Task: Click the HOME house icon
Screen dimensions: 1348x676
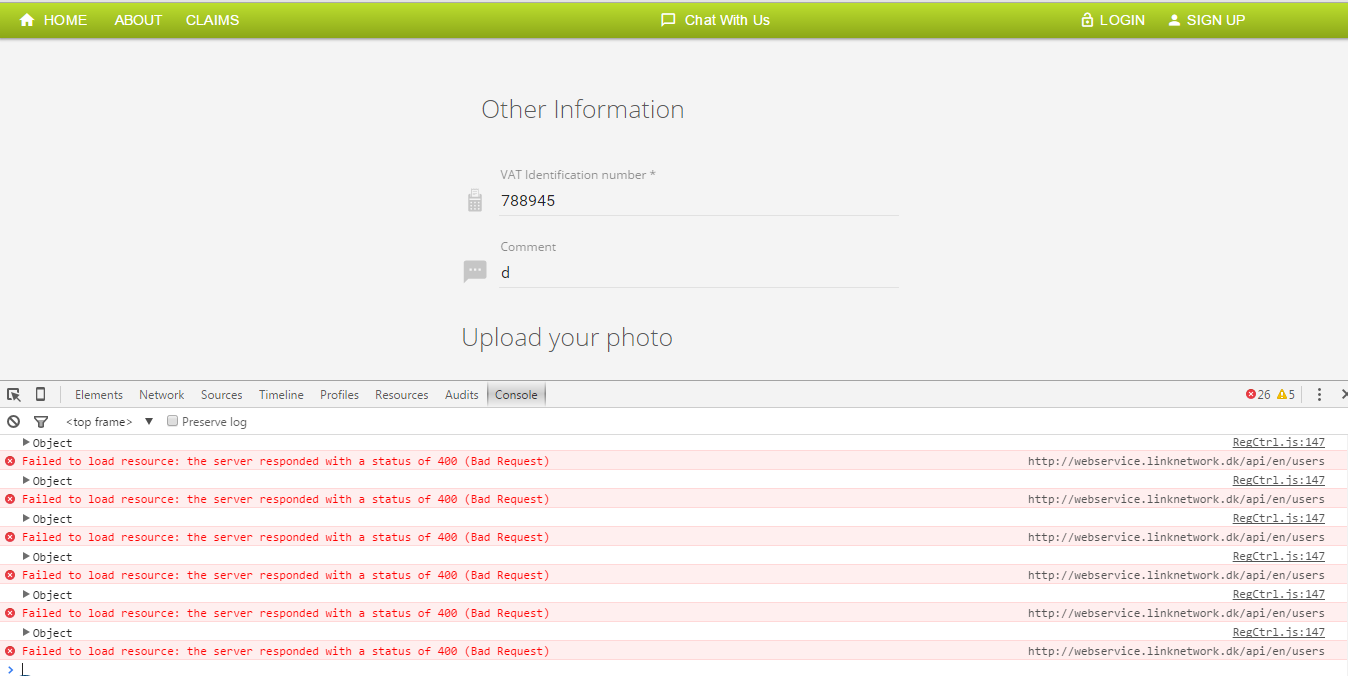Action: (x=27, y=20)
